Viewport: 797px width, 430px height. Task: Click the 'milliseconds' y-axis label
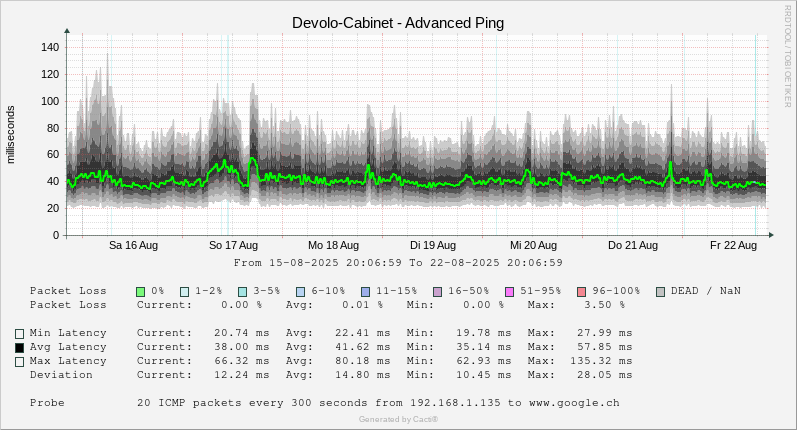point(11,135)
